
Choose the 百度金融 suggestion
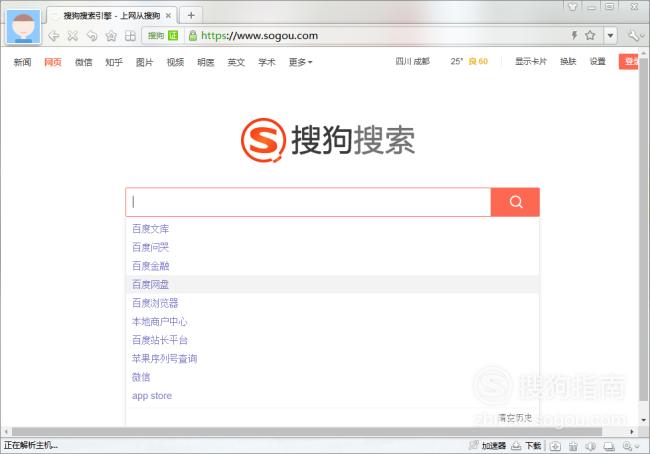click(x=332, y=266)
